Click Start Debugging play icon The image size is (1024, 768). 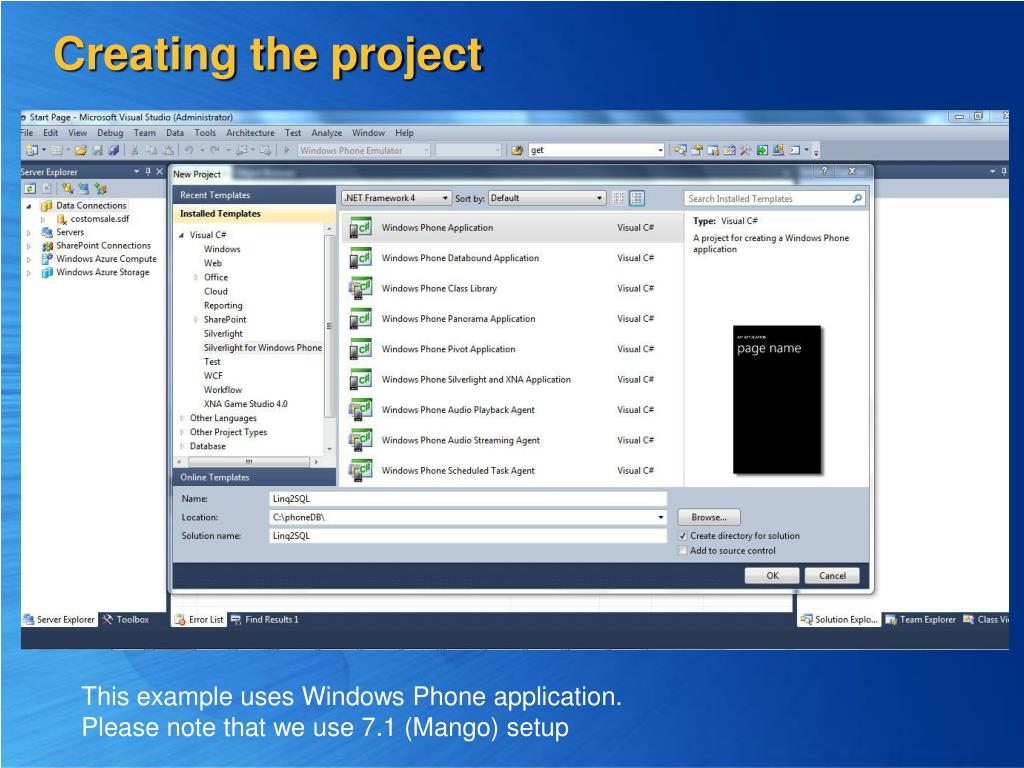(x=286, y=150)
